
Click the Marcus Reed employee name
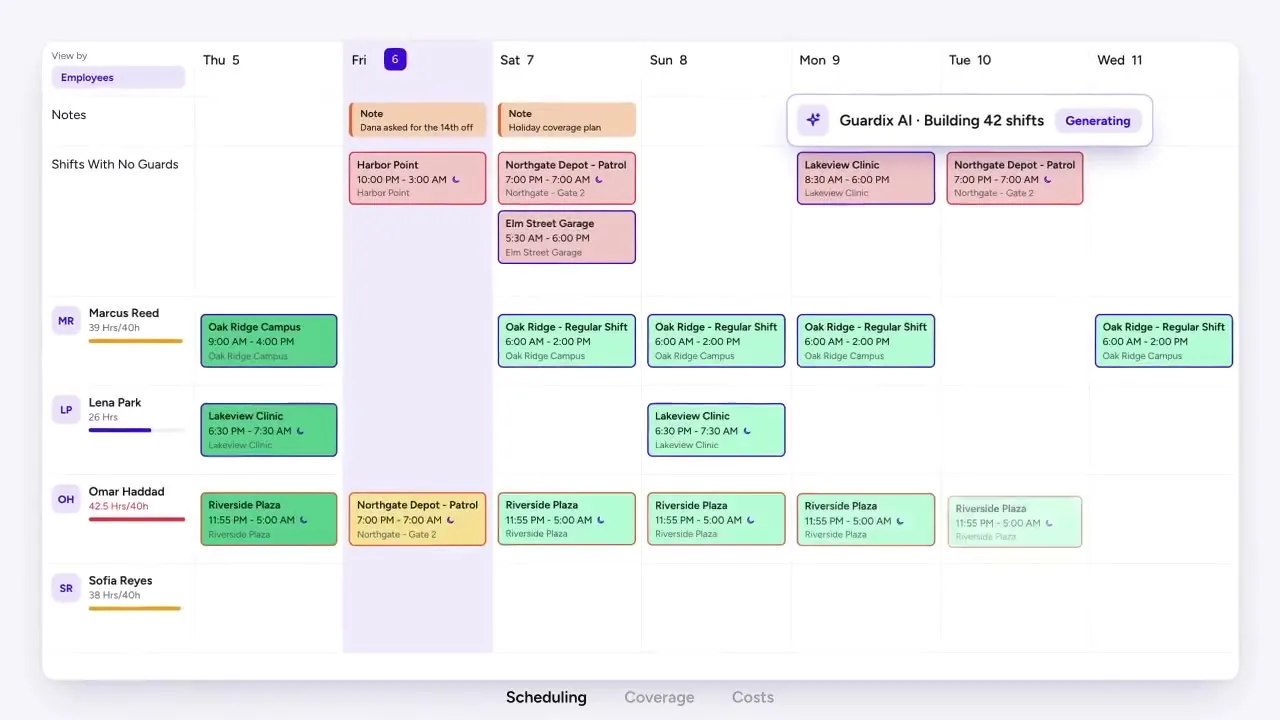(x=124, y=313)
